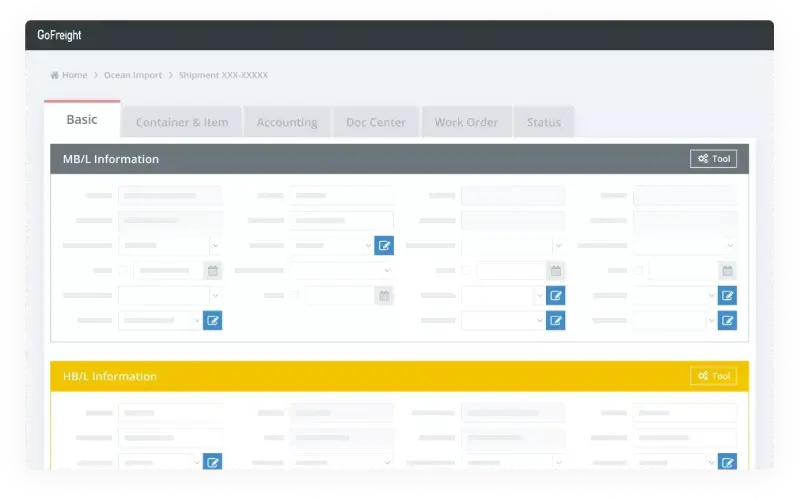Click the edit icon at HB/L section's right edge
Screen dimensions: 800x499
pyautogui.click(x=728, y=461)
